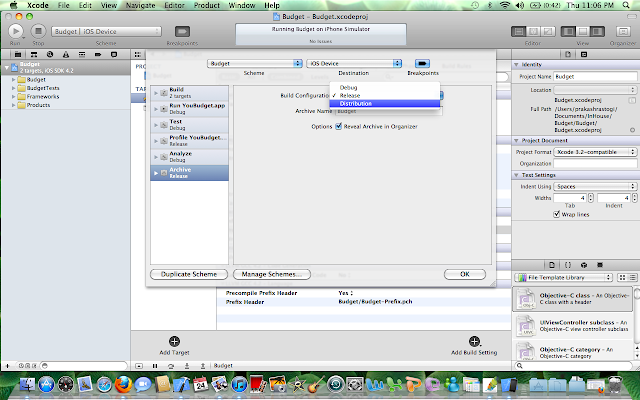
Task: Click the Run button in toolbar
Action: tap(16, 31)
